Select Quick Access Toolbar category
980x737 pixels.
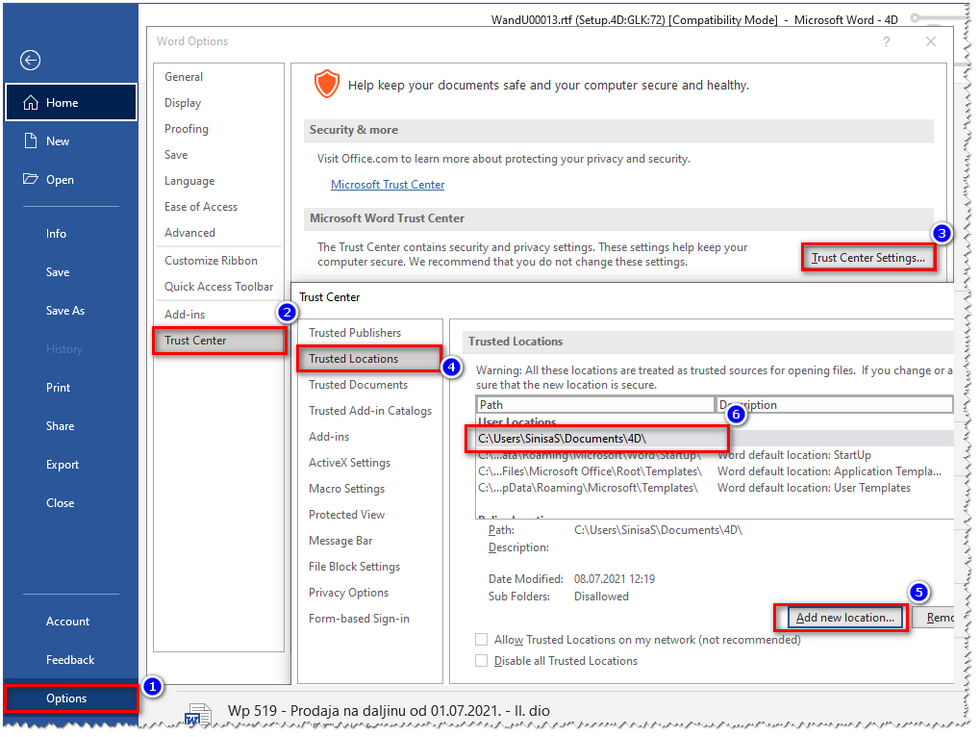(x=219, y=287)
